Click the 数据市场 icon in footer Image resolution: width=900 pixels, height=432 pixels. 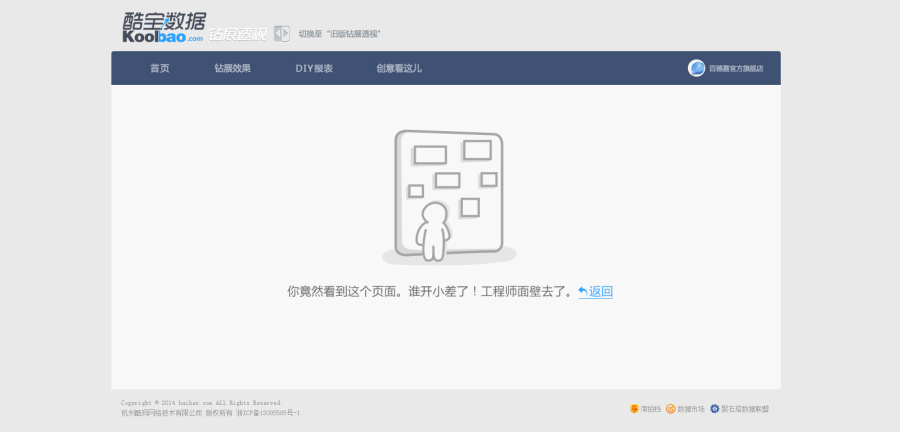(670, 409)
